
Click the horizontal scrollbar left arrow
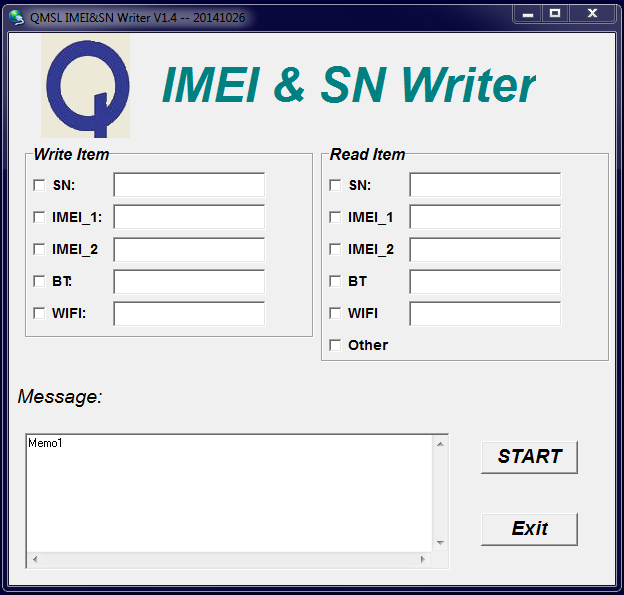click(x=35, y=559)
